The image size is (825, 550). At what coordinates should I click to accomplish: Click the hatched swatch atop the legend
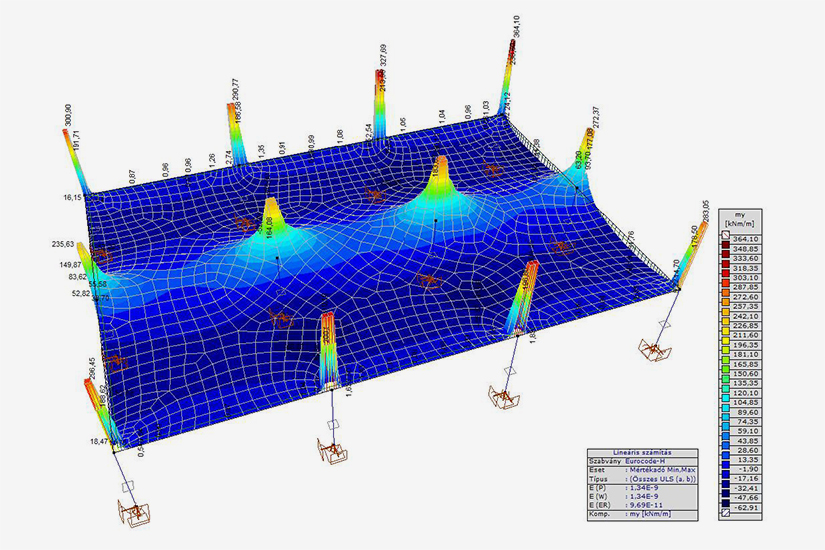click(x=723, y=229)
